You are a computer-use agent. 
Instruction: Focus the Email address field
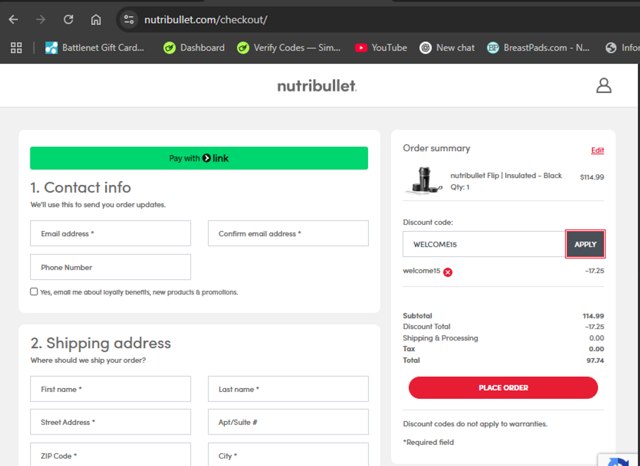click(x=110, y=233)
